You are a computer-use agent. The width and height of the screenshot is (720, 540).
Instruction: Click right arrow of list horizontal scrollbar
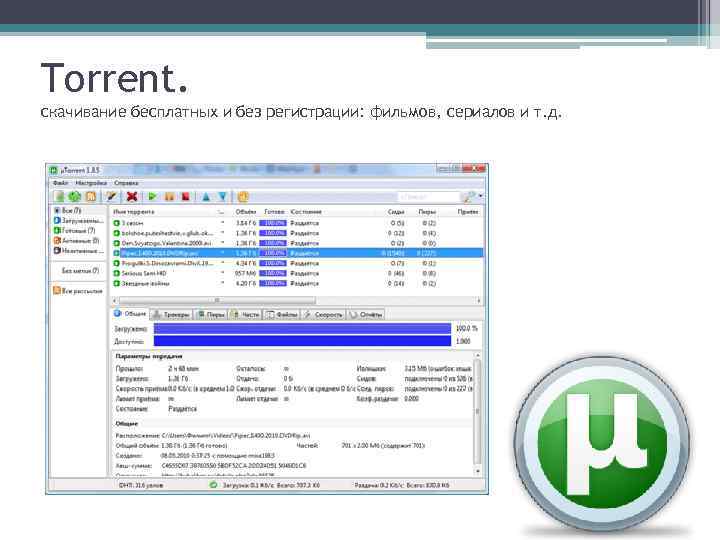point(479,300)
